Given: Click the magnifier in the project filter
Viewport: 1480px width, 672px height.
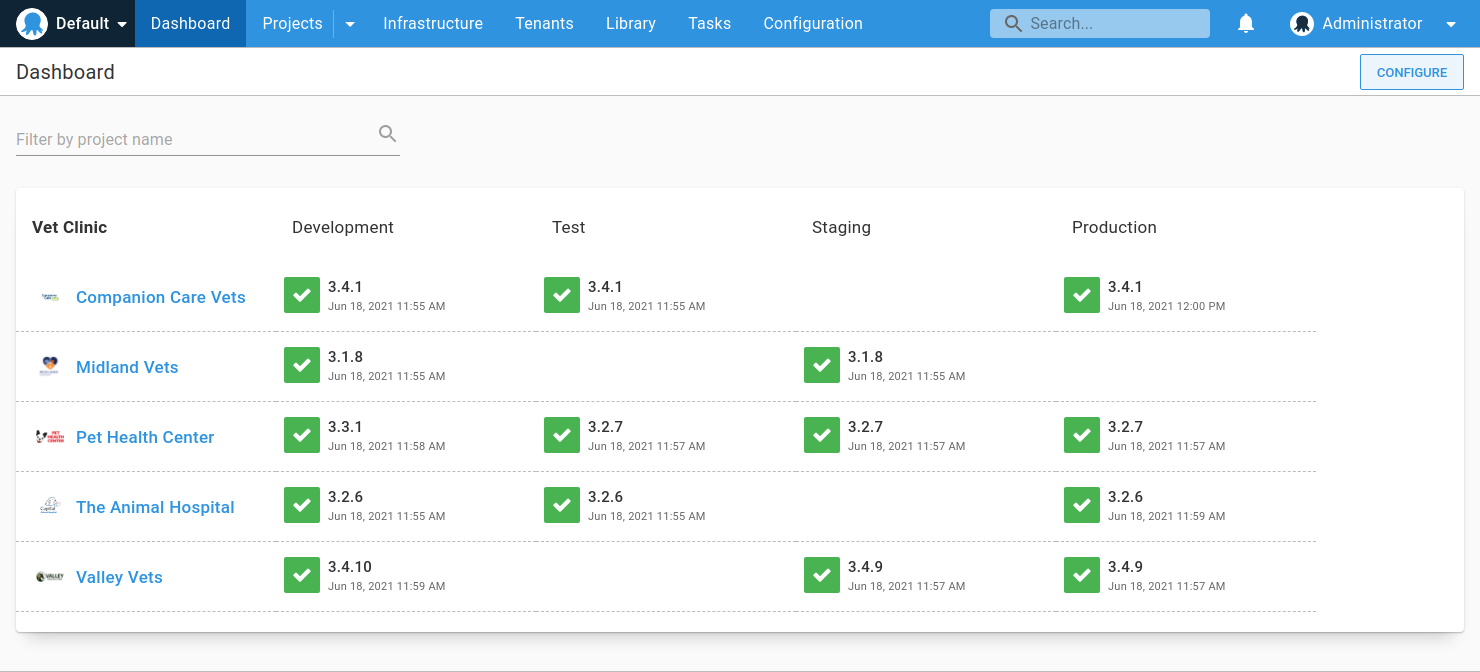Looking at the screenshot, I should pos(387,132).
